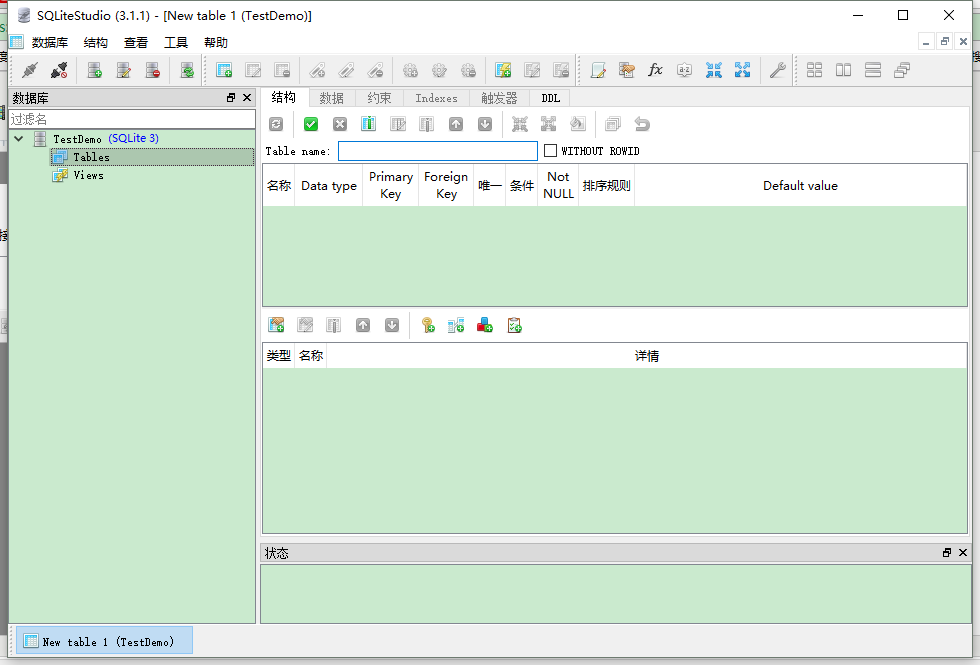Switch to the 结构 tab

[284, 98]
